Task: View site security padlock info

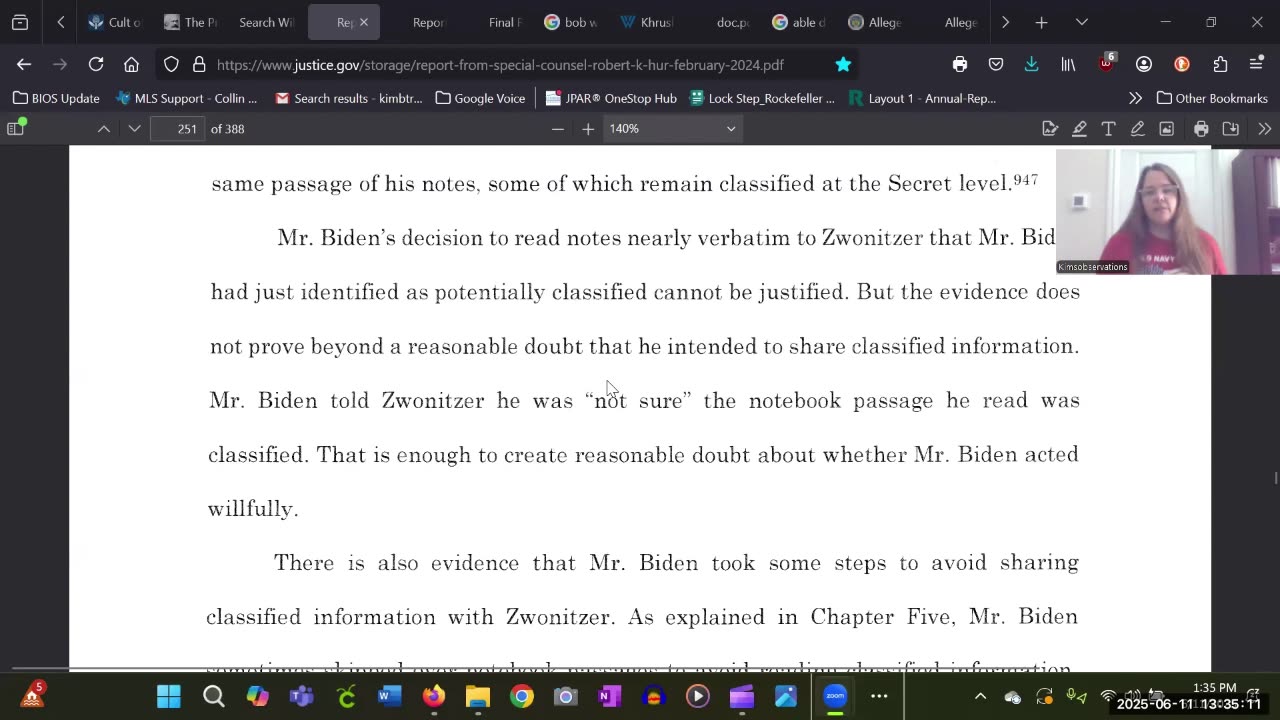Action: coord(198,64)
